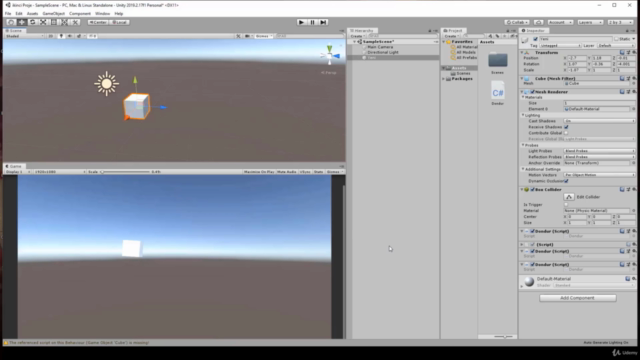Toggle the GameObject active checkbox in Inspector
The image size is (640, 360).
click(x=536, y=39)
